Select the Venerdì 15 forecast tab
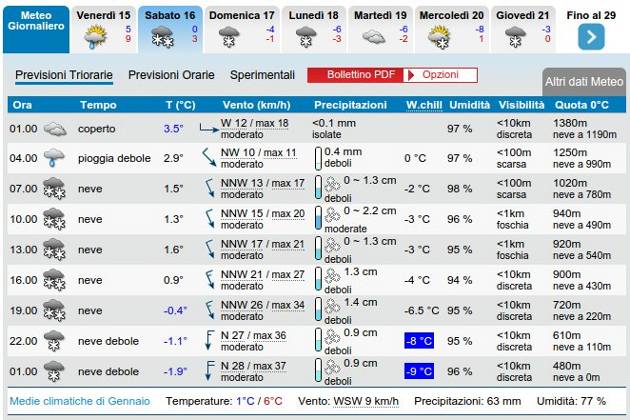Image resolution: width=630 pixels, height=420 pixels. coord(103,27)
